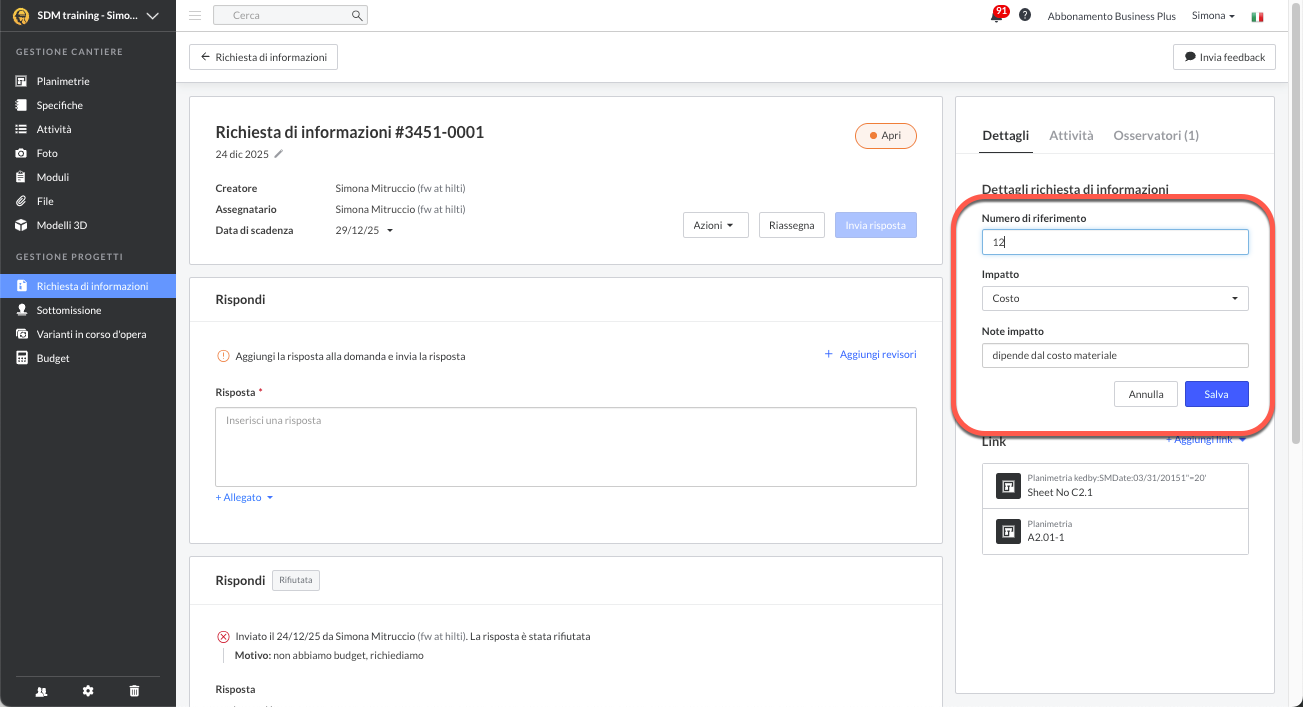Switch to the Attività tab
This screenshot has width=1303, height=707.
coord(1071,135)
